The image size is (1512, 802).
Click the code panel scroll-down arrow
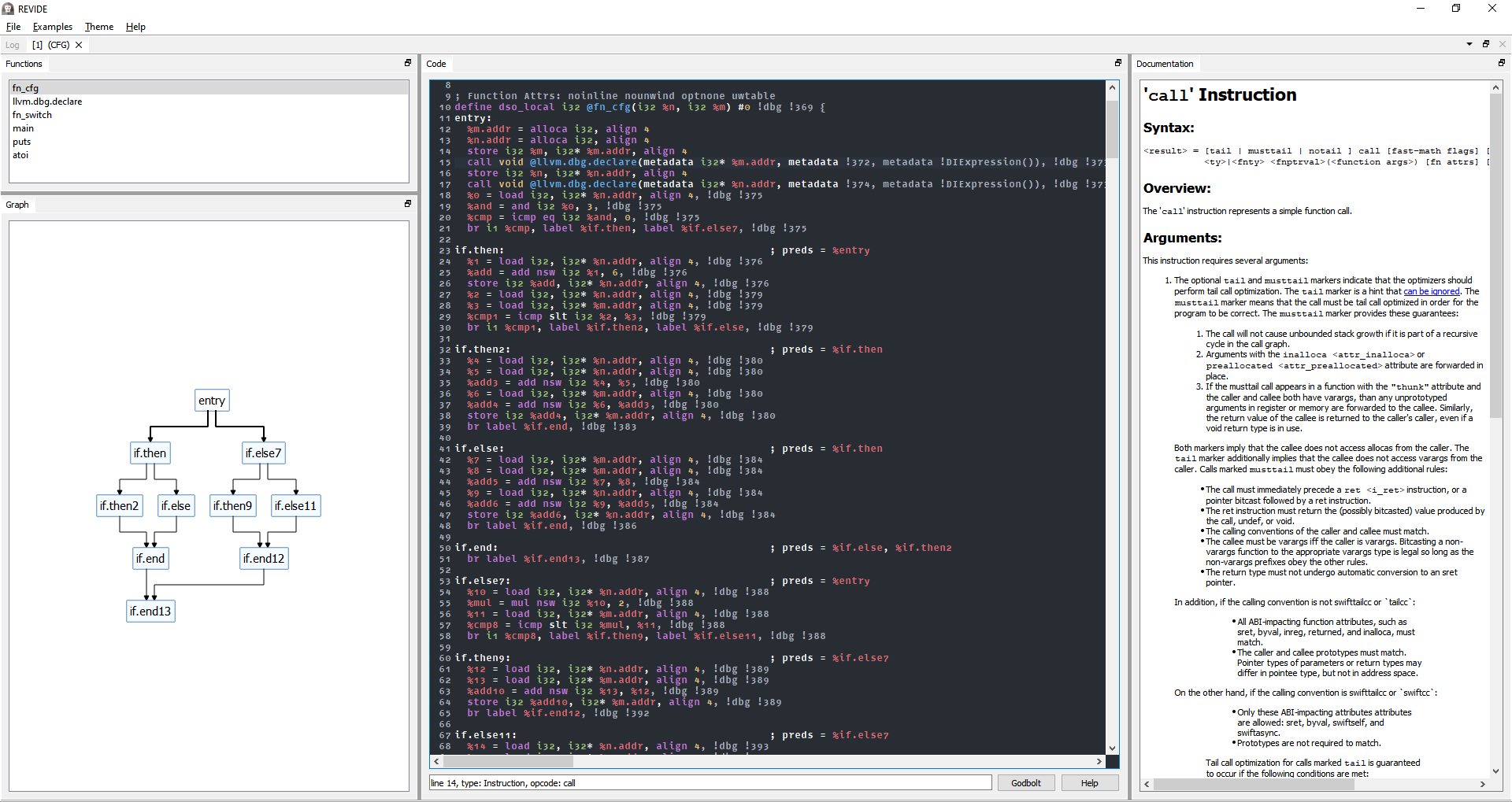coord(1113,748)
